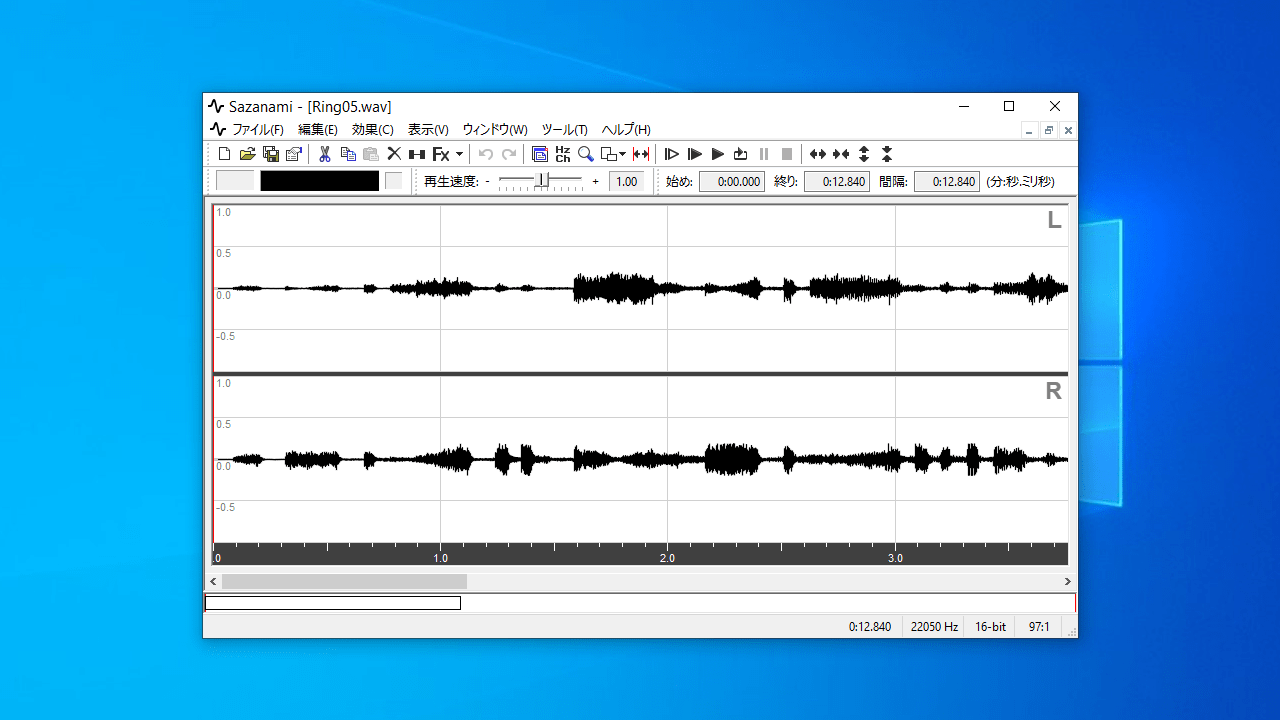The image size is (1280, 720).
Task: Open the ヘルプ(H) menu
Action: (626, 130)
